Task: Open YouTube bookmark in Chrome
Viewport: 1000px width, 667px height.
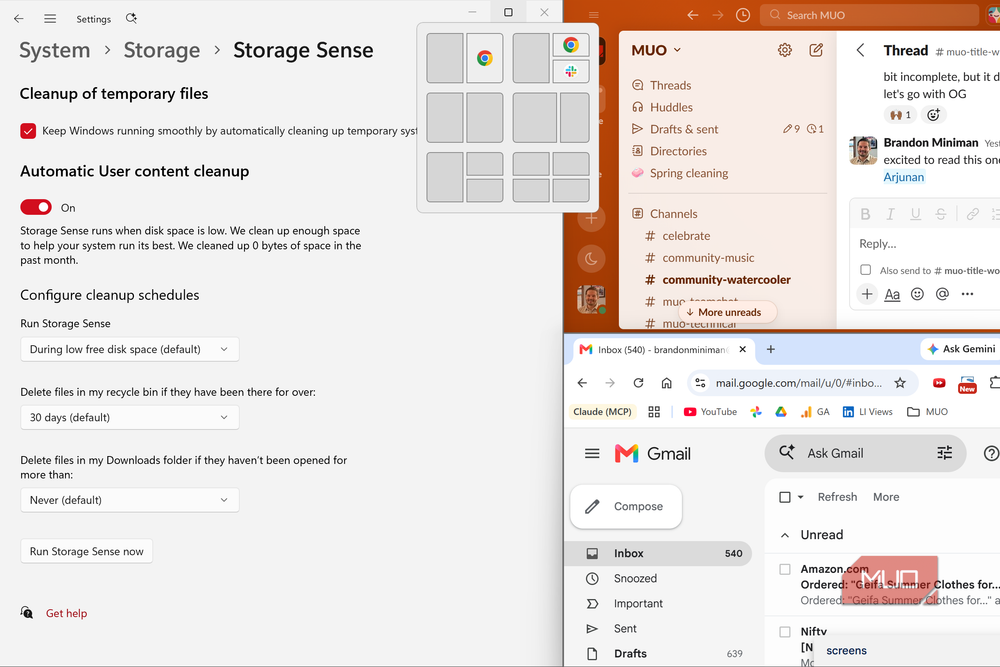Action: coord(710,412)
